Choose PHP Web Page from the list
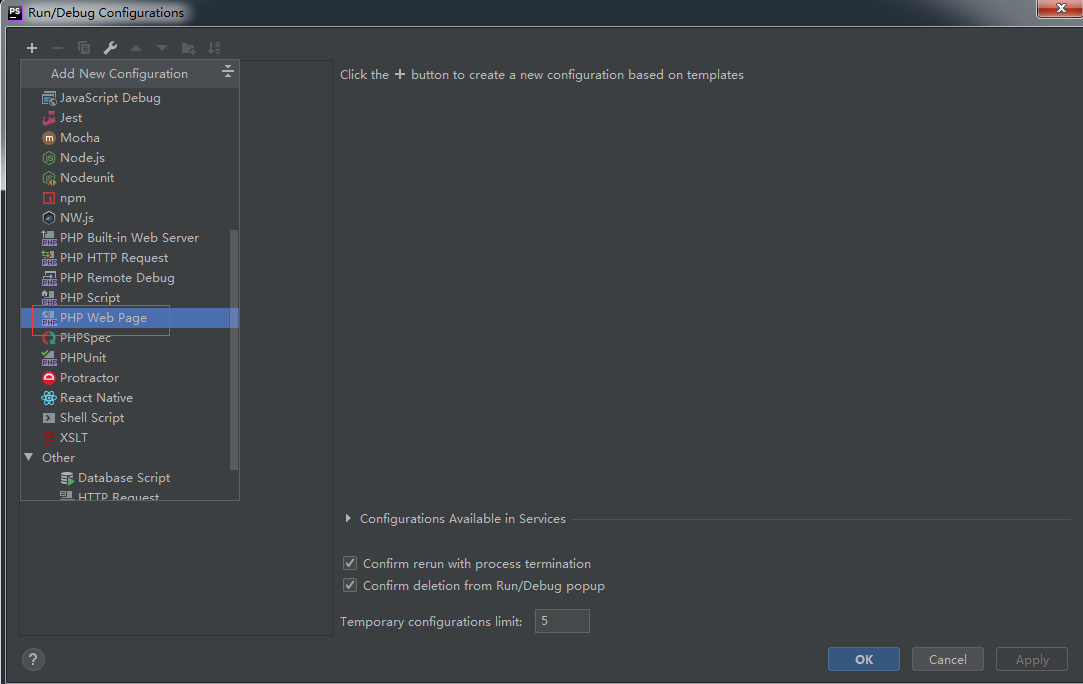Image resolution: width=1083 pixels, height=684 pixels. coord(130,318)
